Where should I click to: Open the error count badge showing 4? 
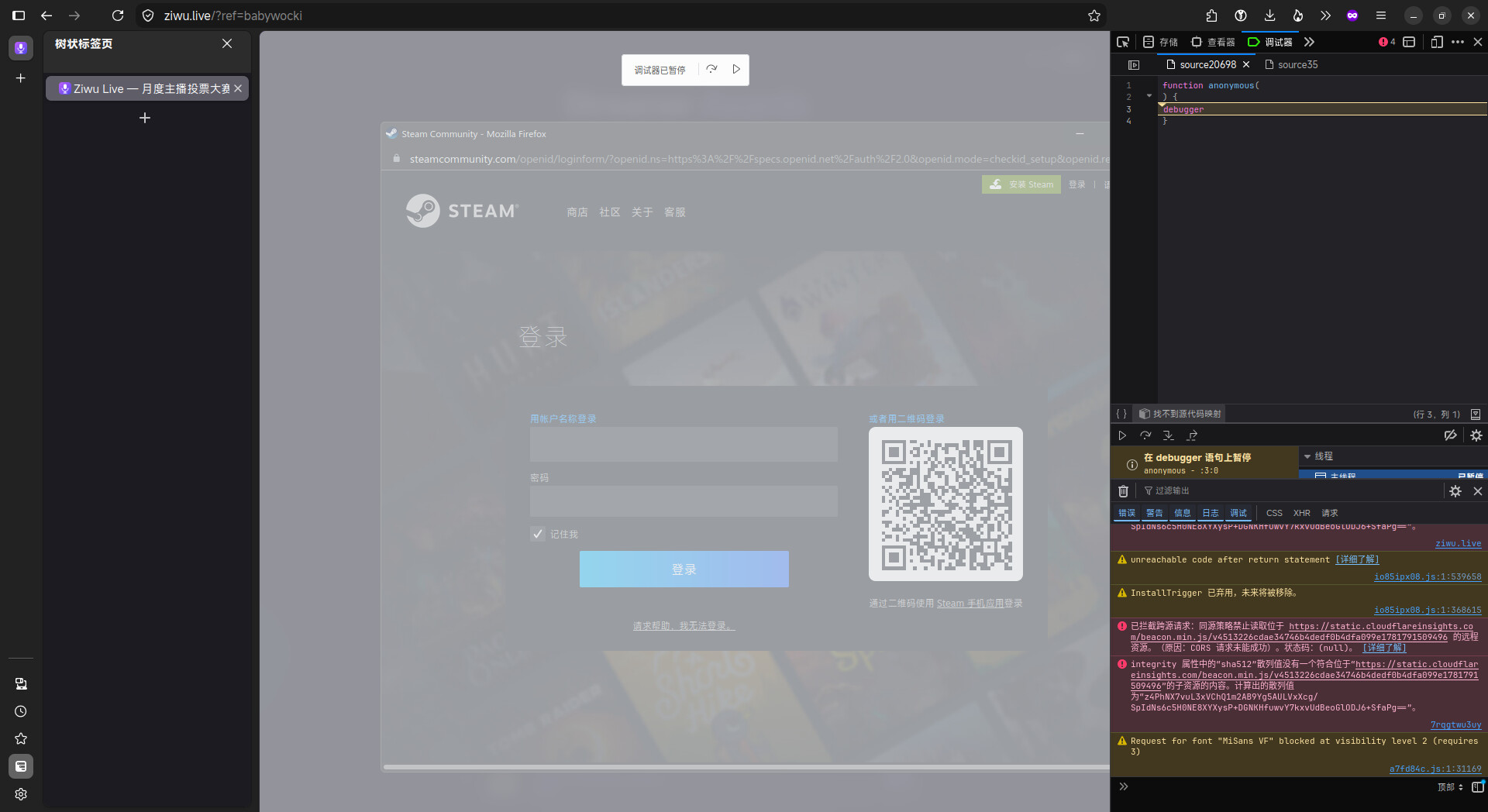tap(1387, 42)
